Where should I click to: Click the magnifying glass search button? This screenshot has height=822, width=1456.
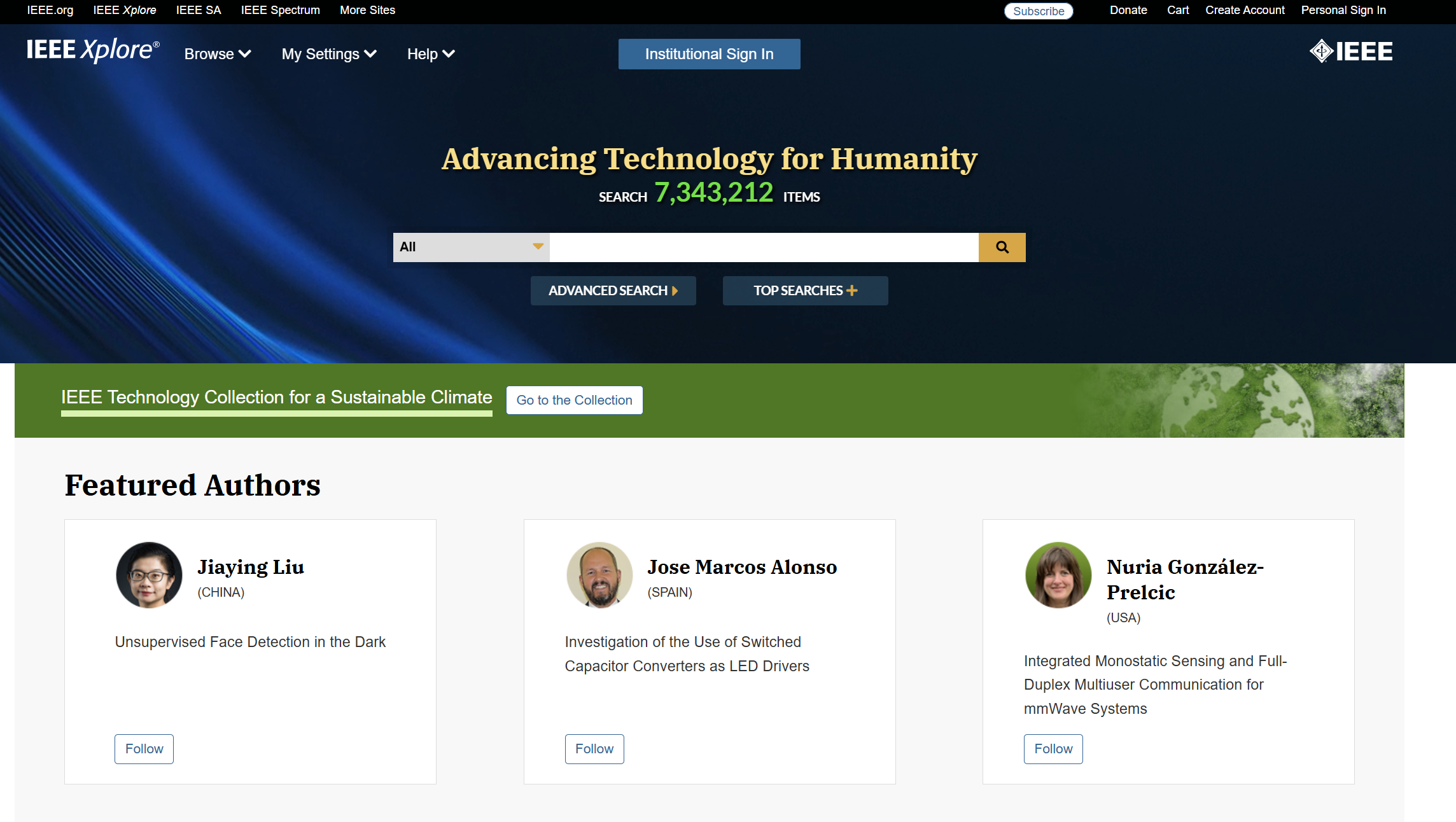coord(1002,247)
